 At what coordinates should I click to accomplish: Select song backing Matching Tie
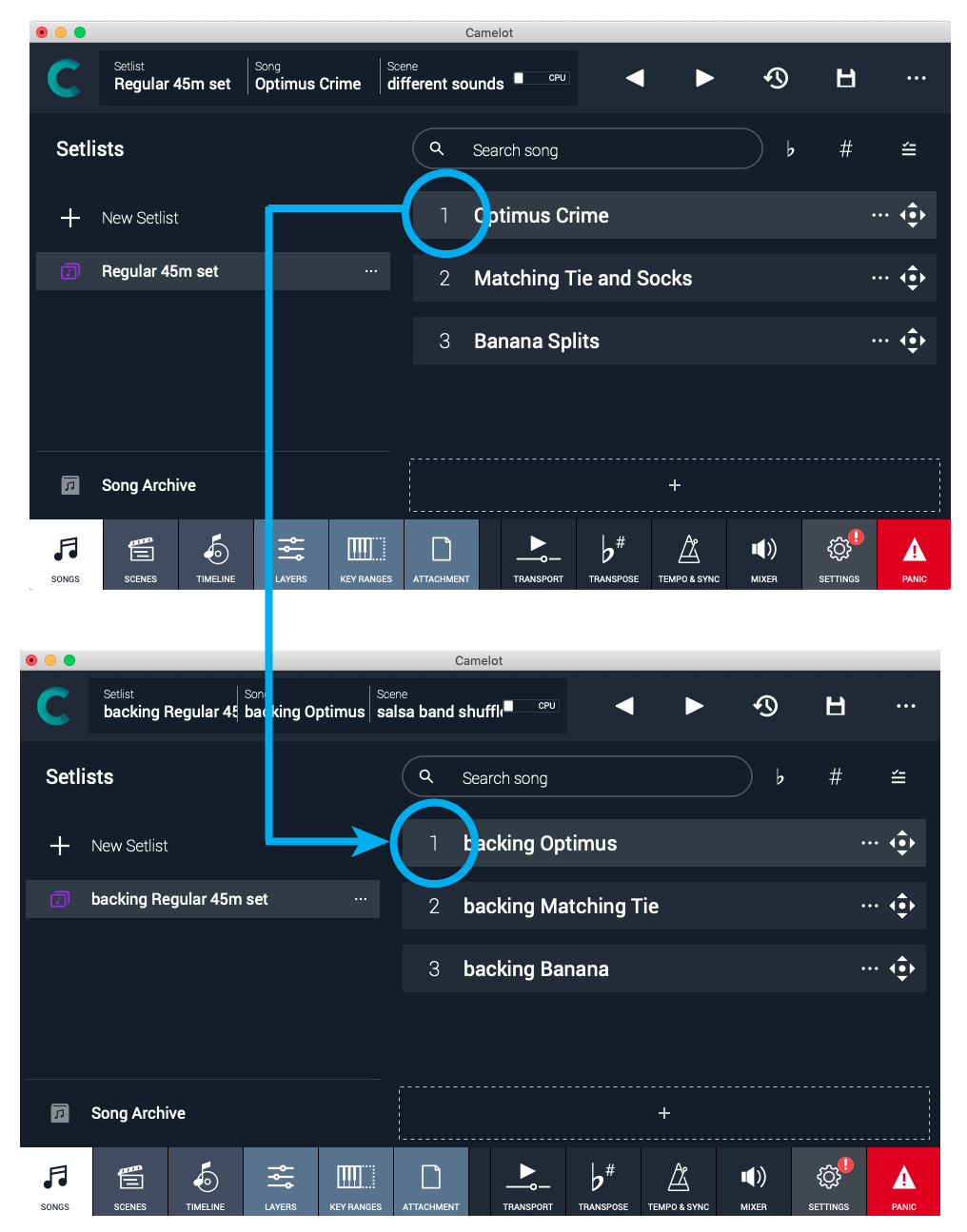(x=664, y=906)
